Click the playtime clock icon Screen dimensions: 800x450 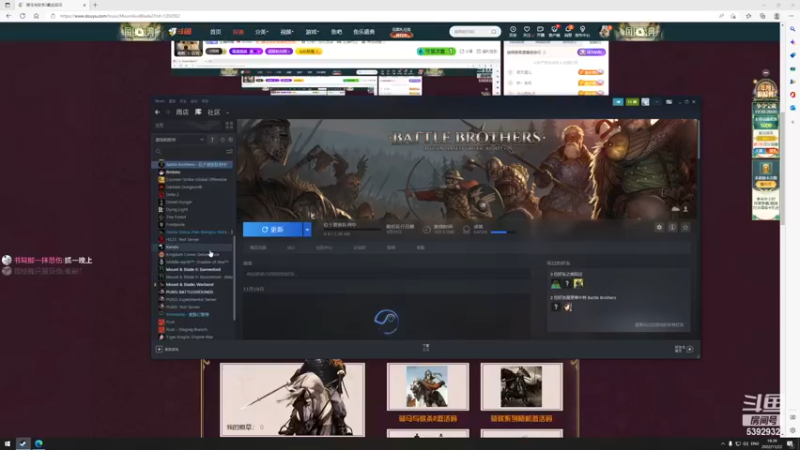[427, 229]
